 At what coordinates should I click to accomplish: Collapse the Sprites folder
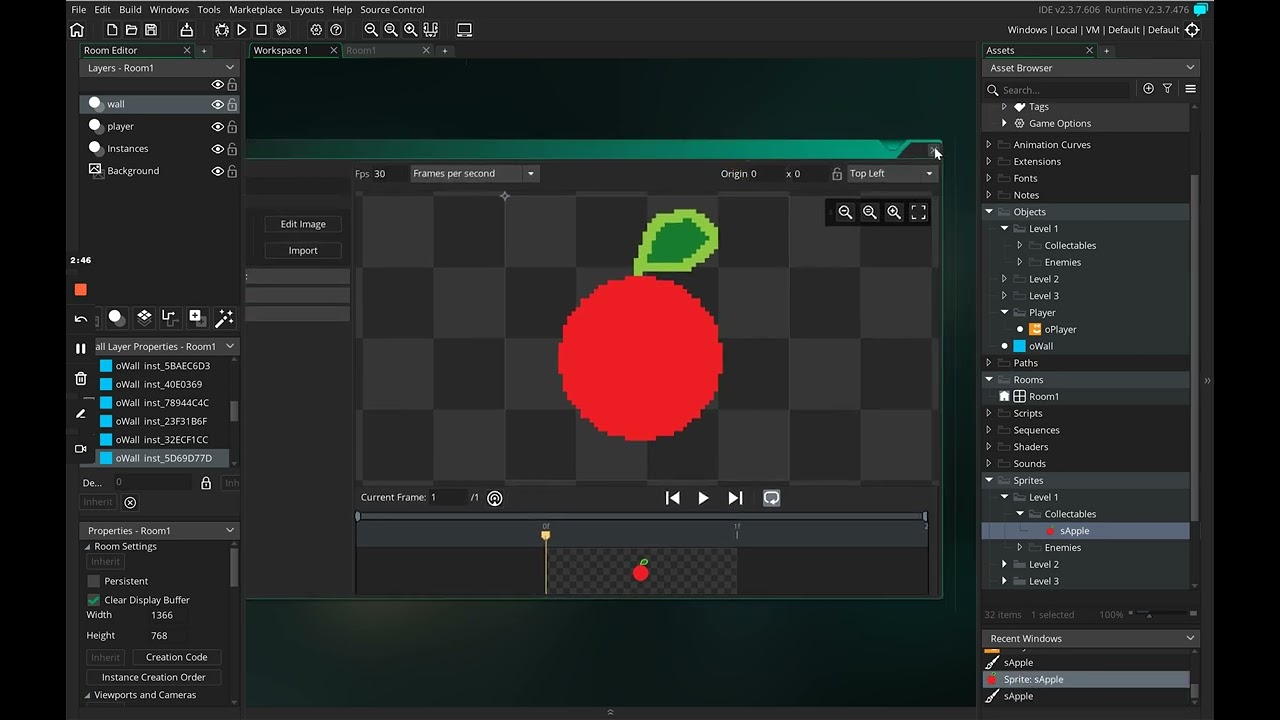coord(989,481)
